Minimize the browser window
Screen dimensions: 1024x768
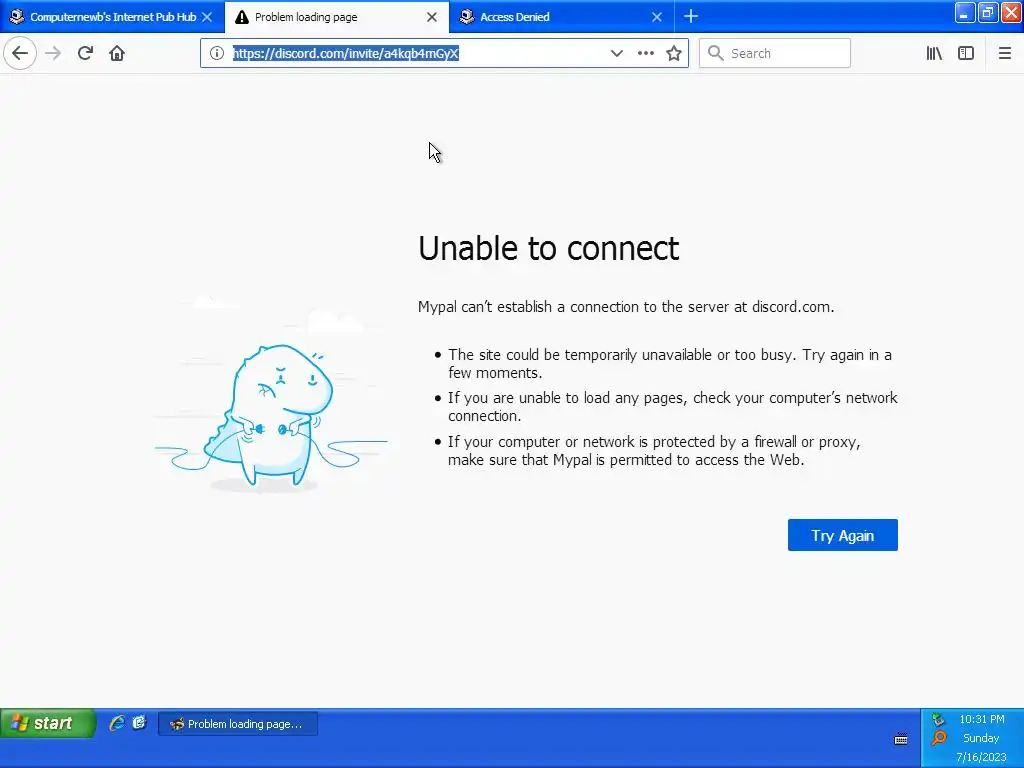click(964, 12)
